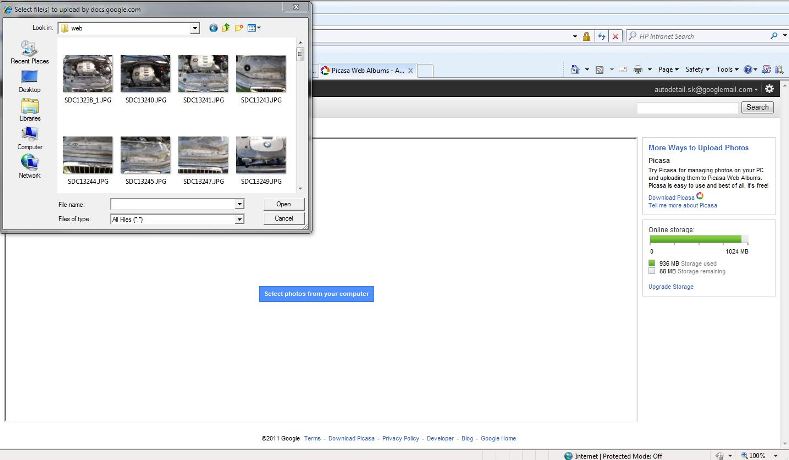This screenshot has width=789, height=460.
Task: Open the Google Home link in footer
Action: click(498, 438)
